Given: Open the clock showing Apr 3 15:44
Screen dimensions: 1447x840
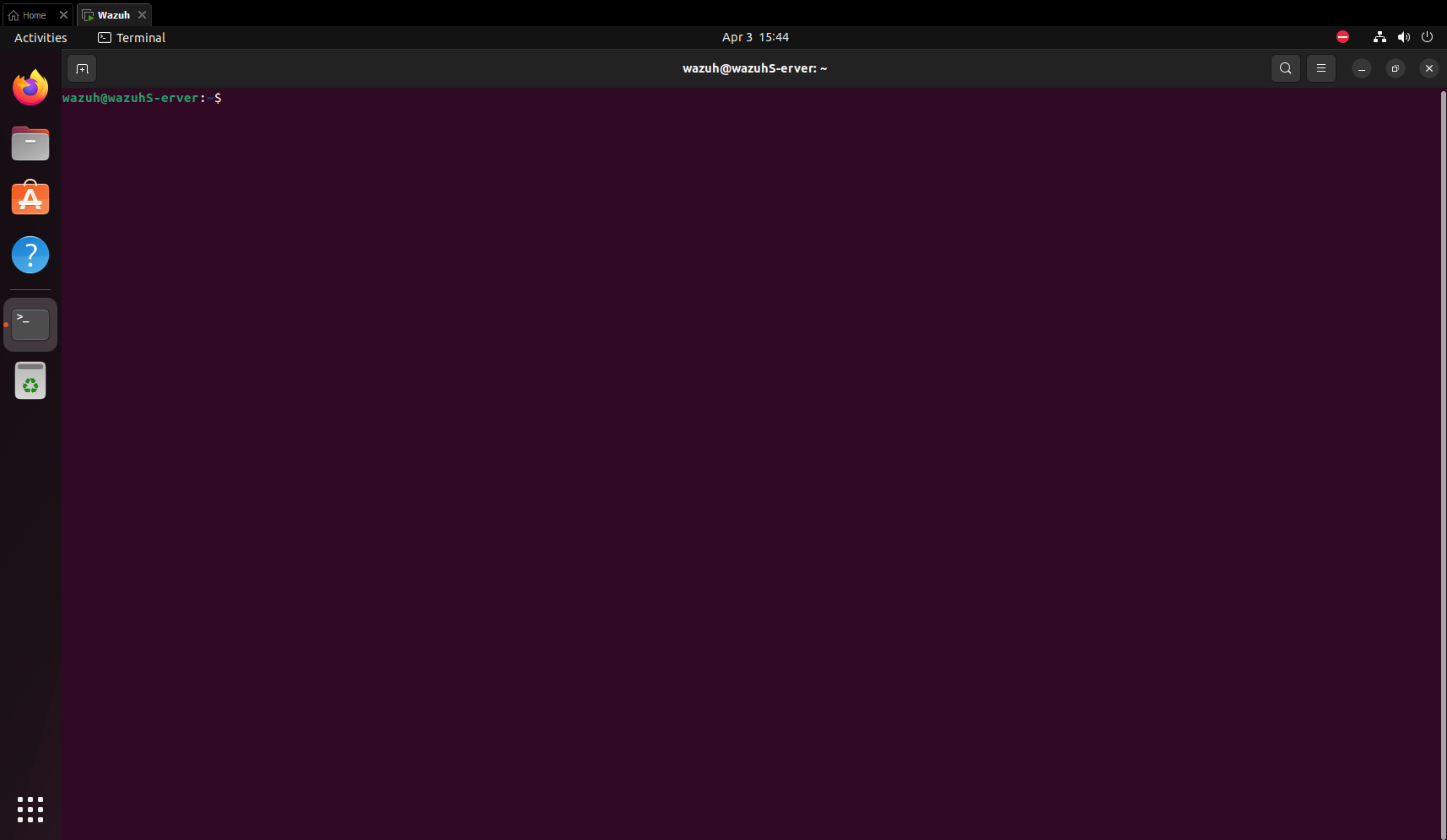Looking at the screenshot, I should click(755, 37).
